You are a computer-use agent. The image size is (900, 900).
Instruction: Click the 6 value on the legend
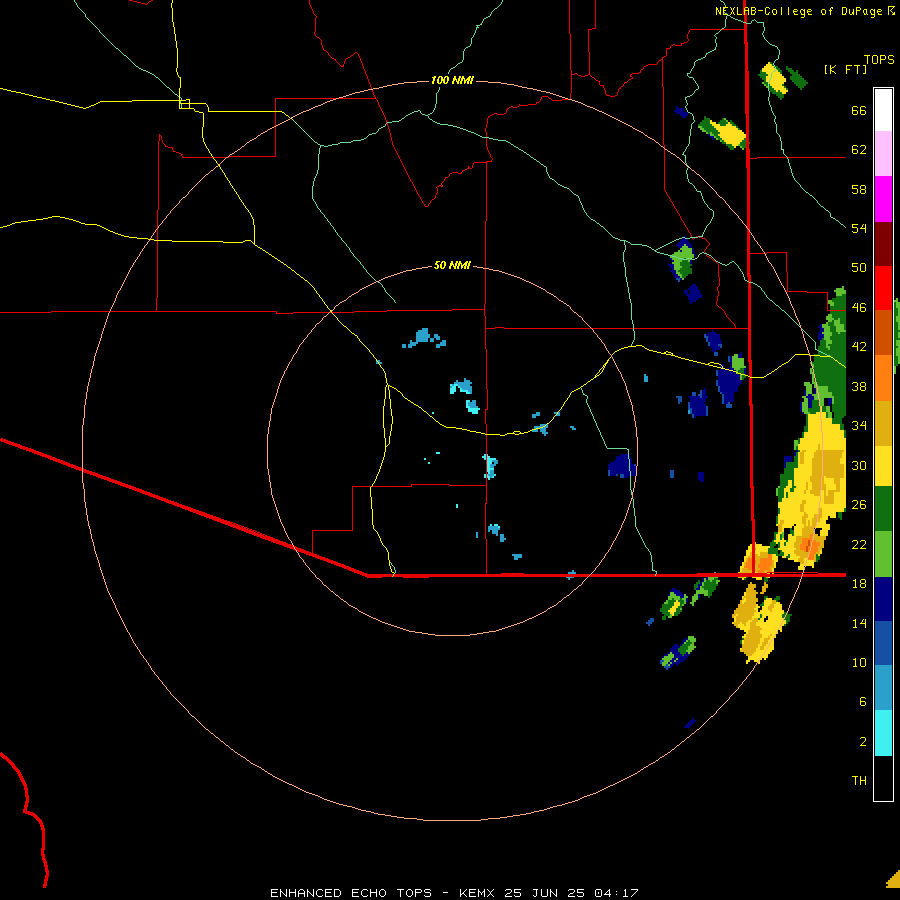click(x=862, y=701)
